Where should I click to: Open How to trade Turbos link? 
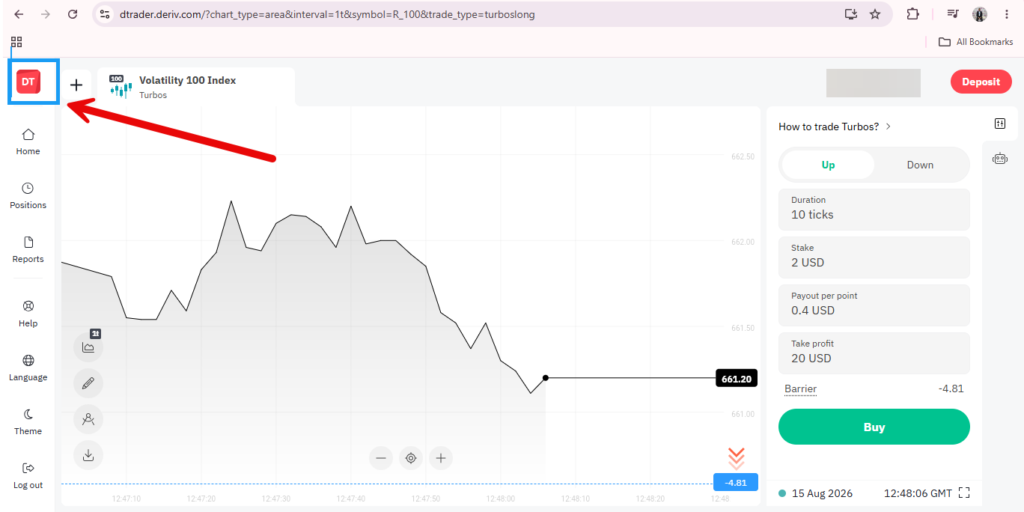coord(835,127)
